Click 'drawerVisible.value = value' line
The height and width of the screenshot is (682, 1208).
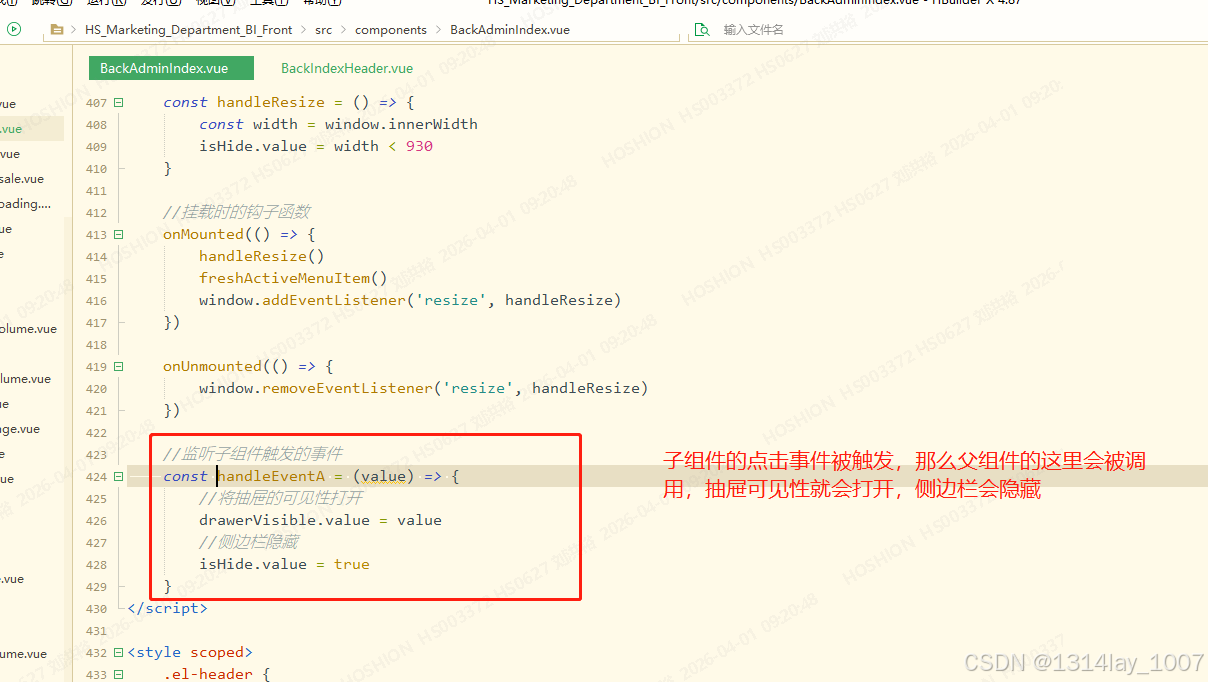click(x=320, y=520)
